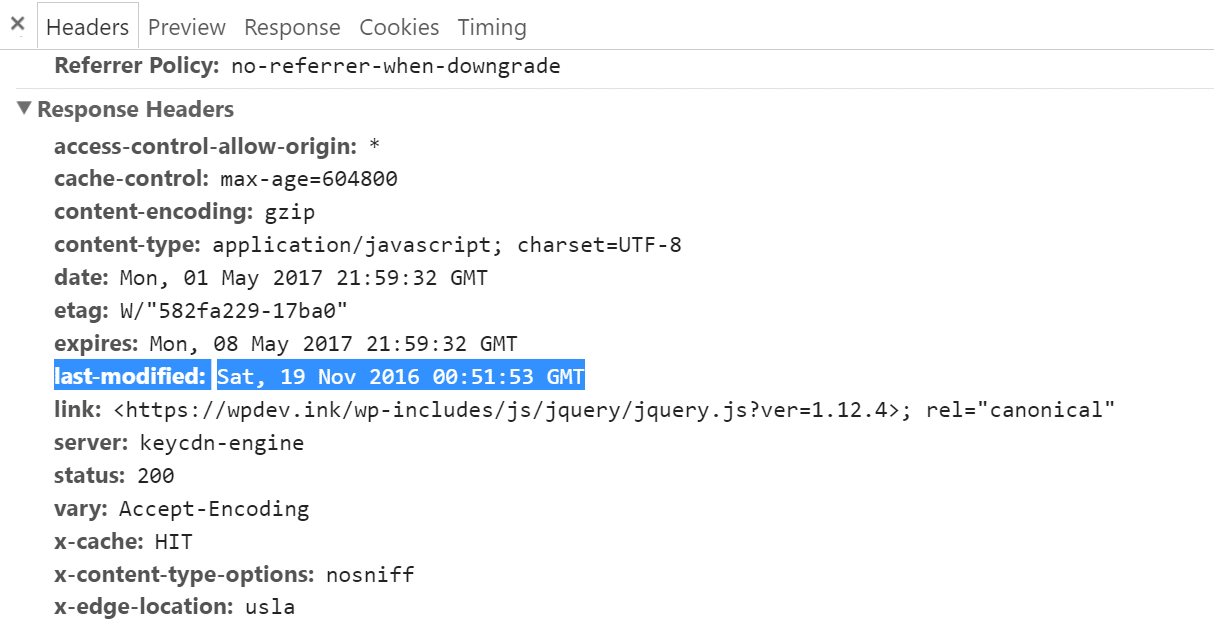Open the Preview tab

(x=187, y=28)
